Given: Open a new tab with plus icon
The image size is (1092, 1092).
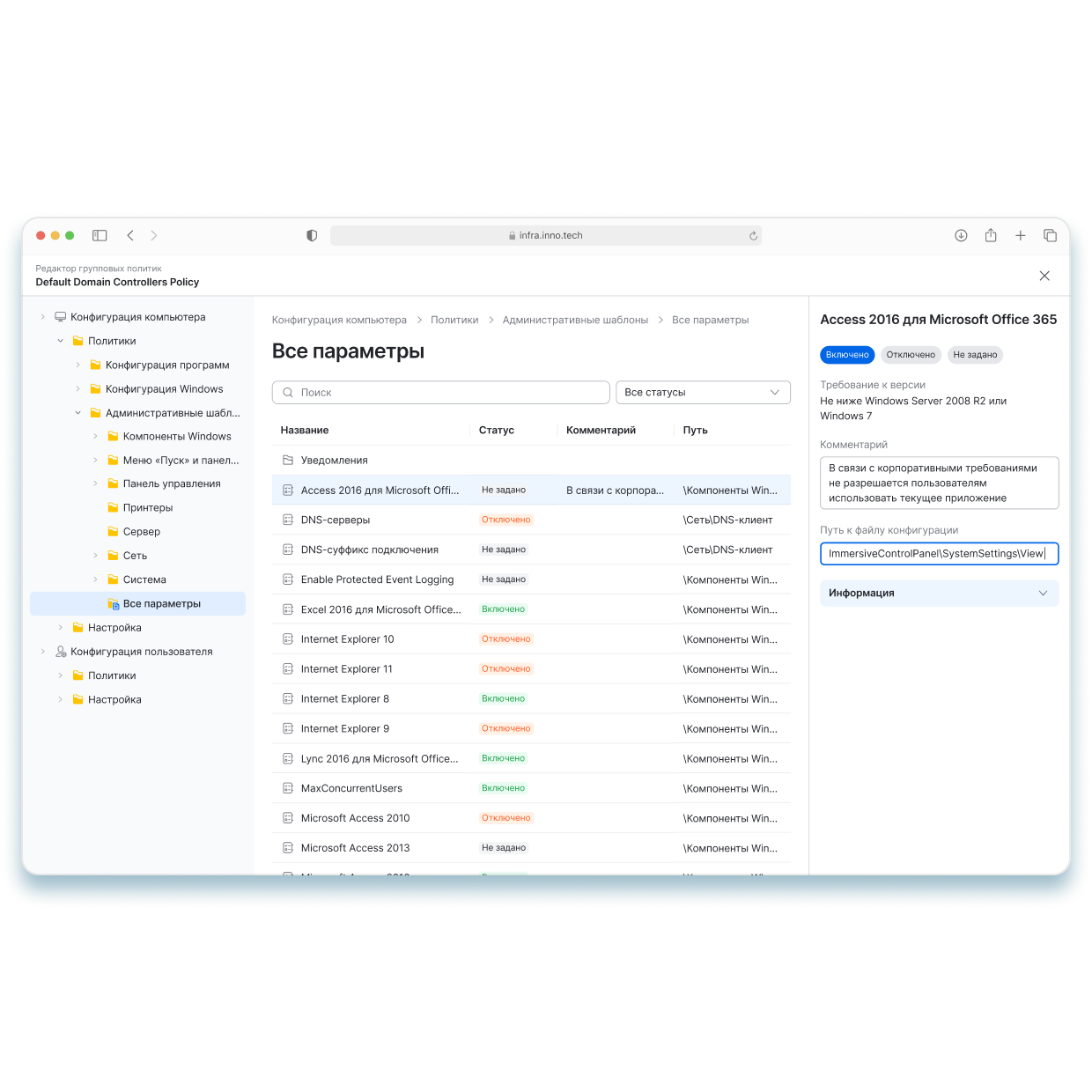Looking at the screenshot, I should (1020, 235).
